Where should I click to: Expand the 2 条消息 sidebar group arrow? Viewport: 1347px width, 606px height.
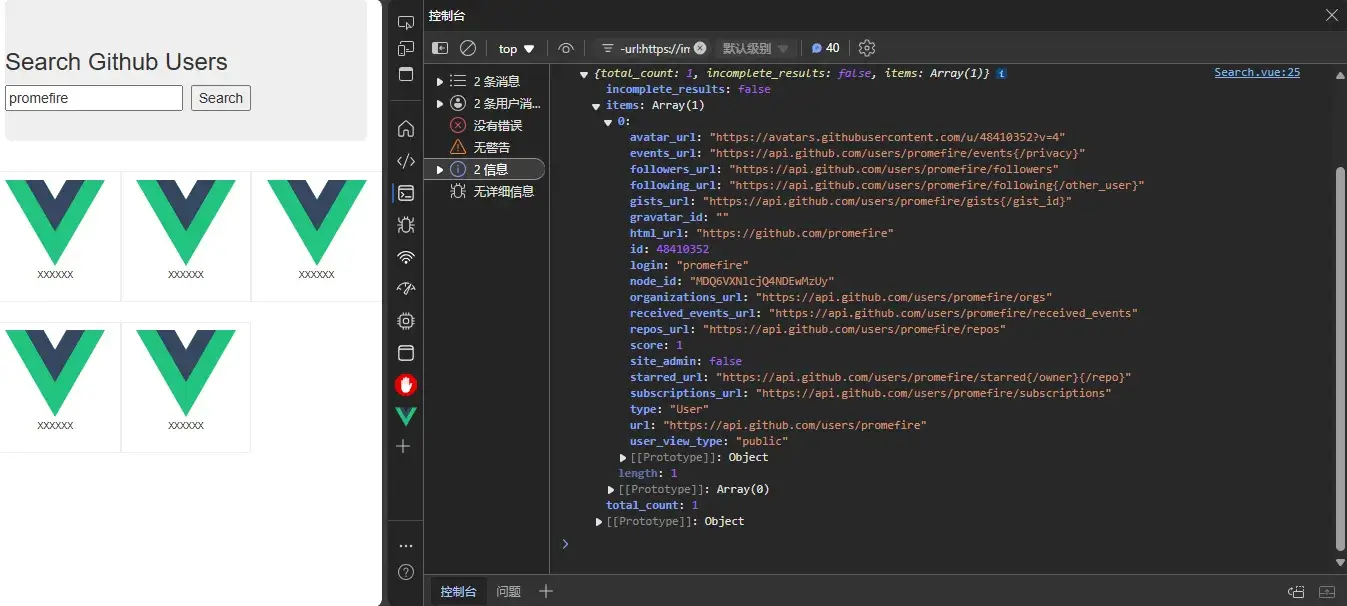(x=440, y=81)
